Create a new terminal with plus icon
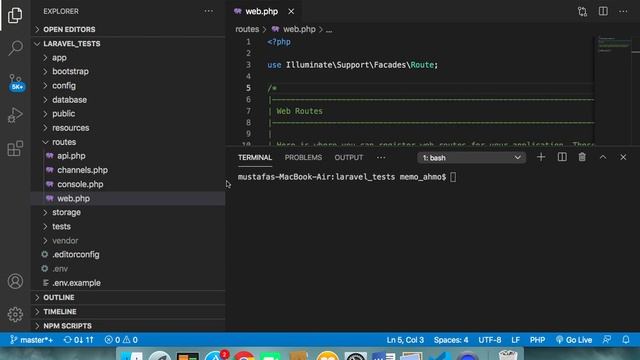The width and height of the screenshot is (640, 360). pos(541,157)
